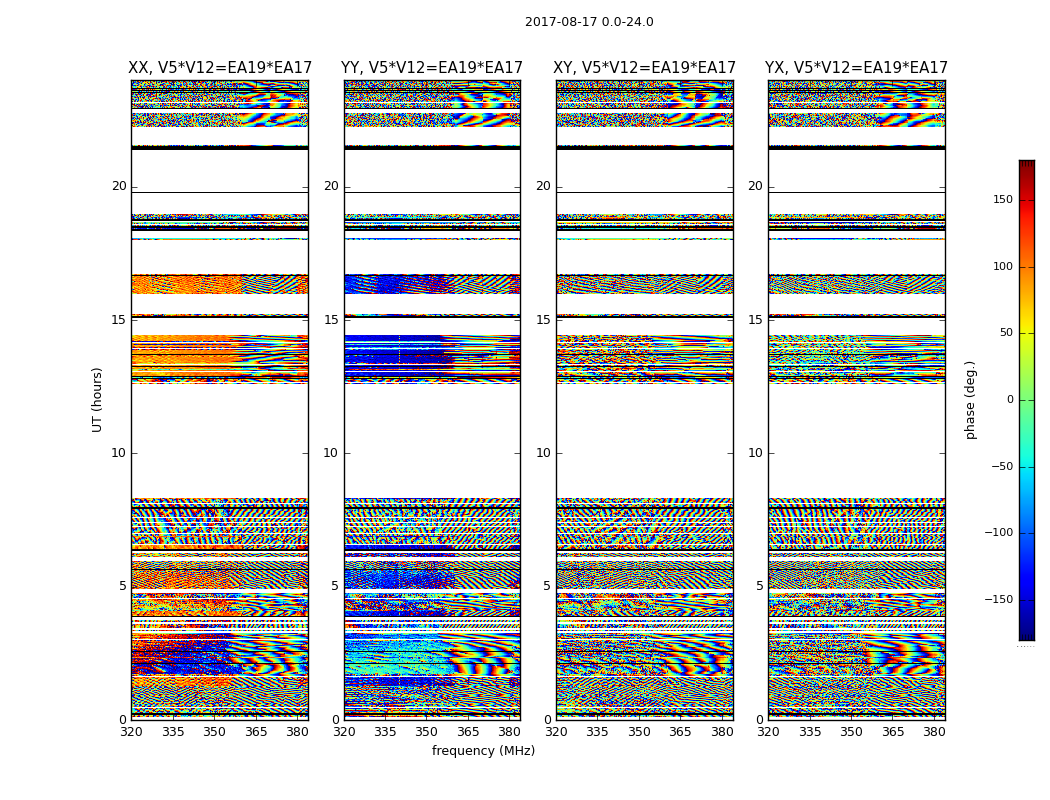The width and height of the screenshot is (1050, 800).
Task: Click the 'phase (deg.)' colorbar label
Action: (970, 400)
